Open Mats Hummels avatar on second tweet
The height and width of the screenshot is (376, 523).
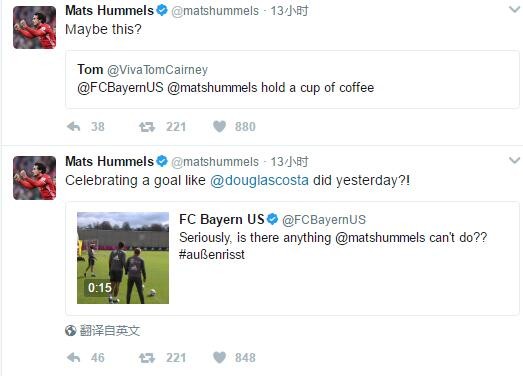[35, 178]
